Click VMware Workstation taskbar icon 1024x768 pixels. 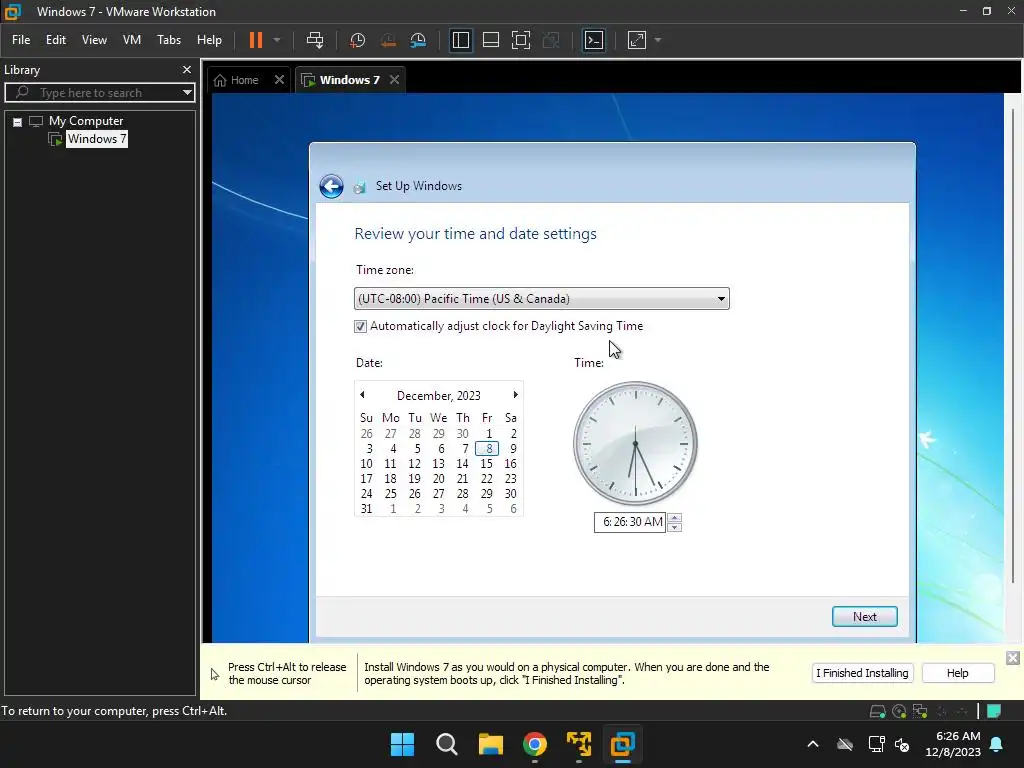pos(622,744)
